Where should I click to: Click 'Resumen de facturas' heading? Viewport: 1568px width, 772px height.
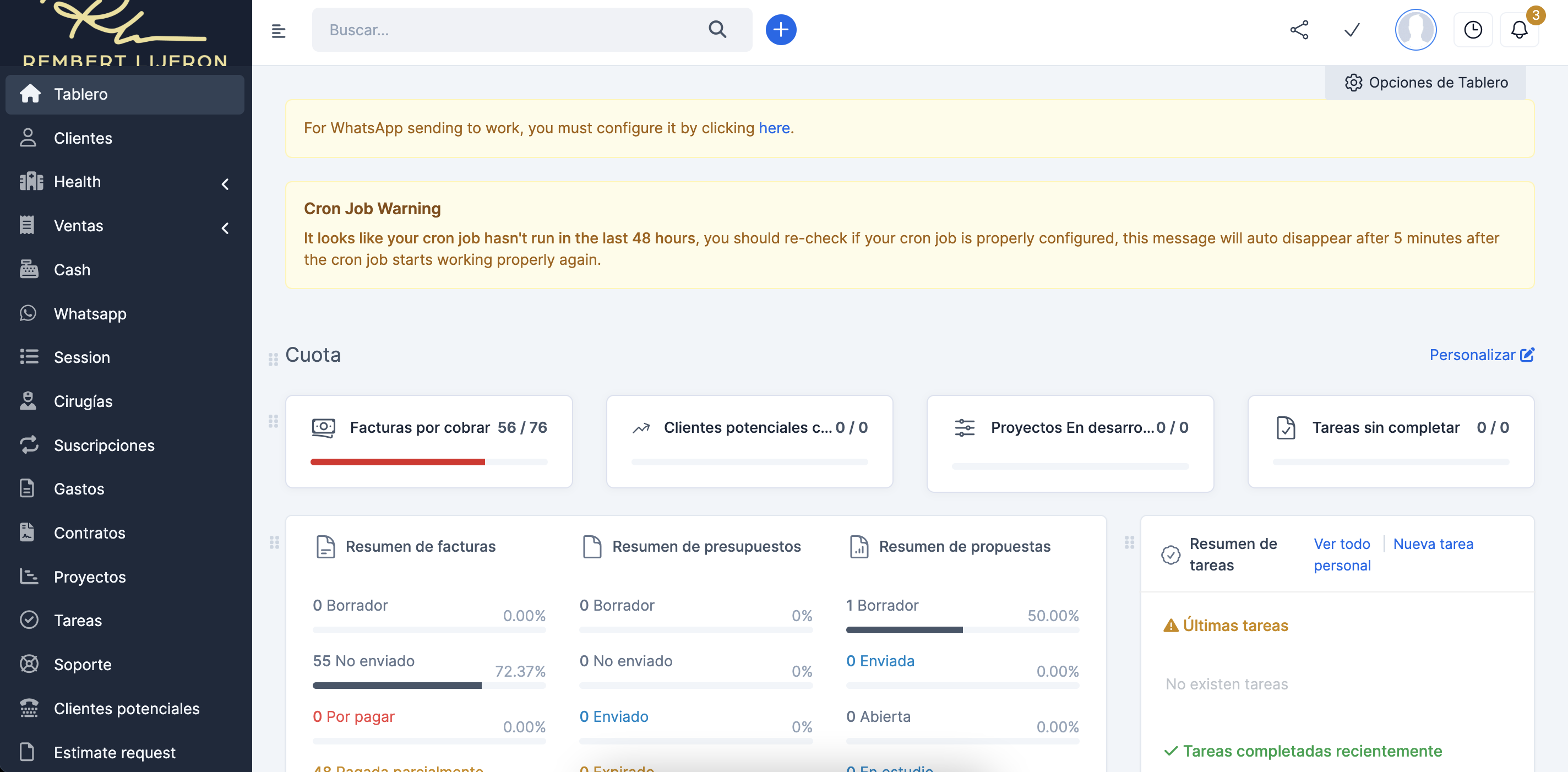pyautogui.click(x=421, y=546)
